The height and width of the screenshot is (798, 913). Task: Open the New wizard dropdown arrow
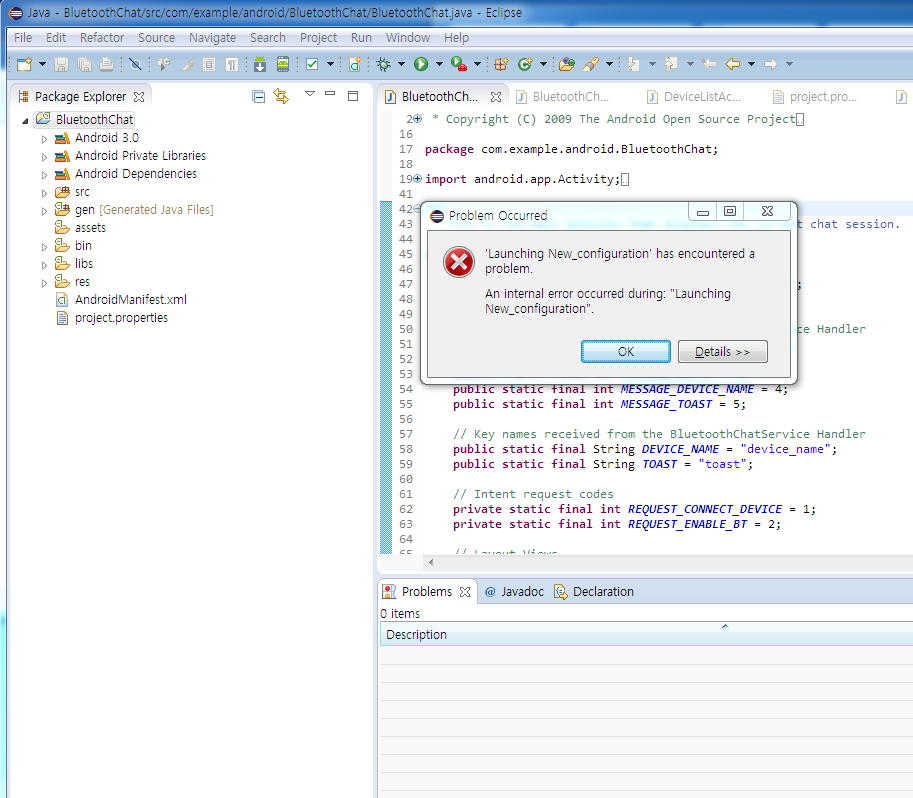pos(42,64)
